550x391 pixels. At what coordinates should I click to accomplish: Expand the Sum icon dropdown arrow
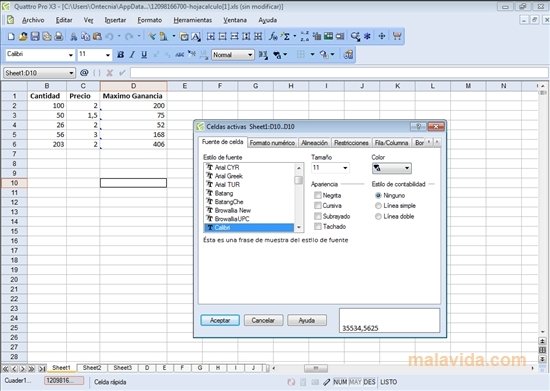point(295,36)
